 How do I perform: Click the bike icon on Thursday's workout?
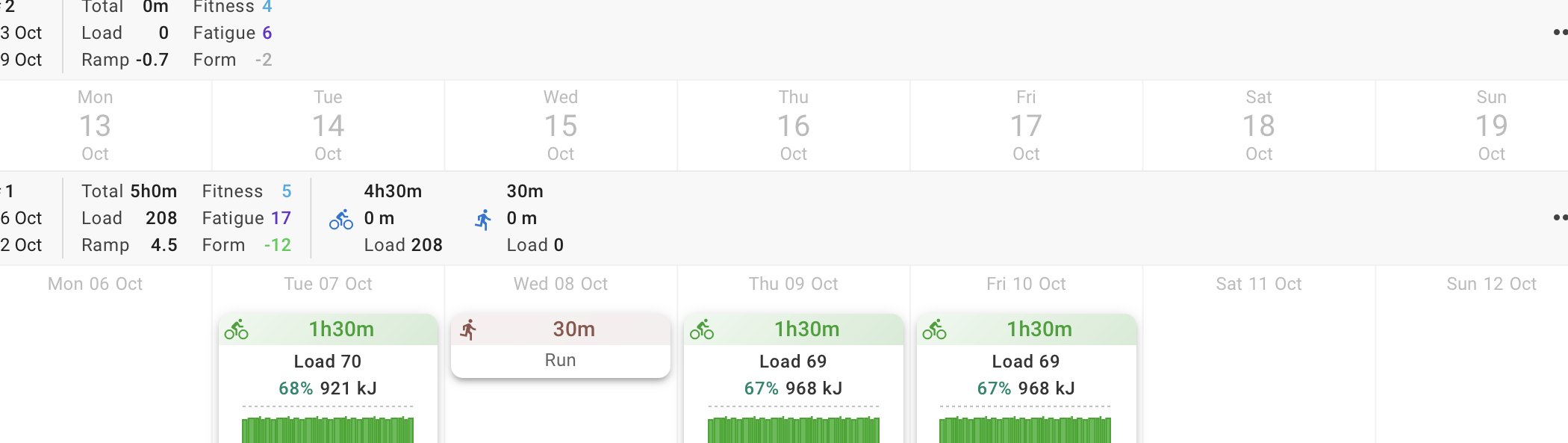[x=702, y=329]
